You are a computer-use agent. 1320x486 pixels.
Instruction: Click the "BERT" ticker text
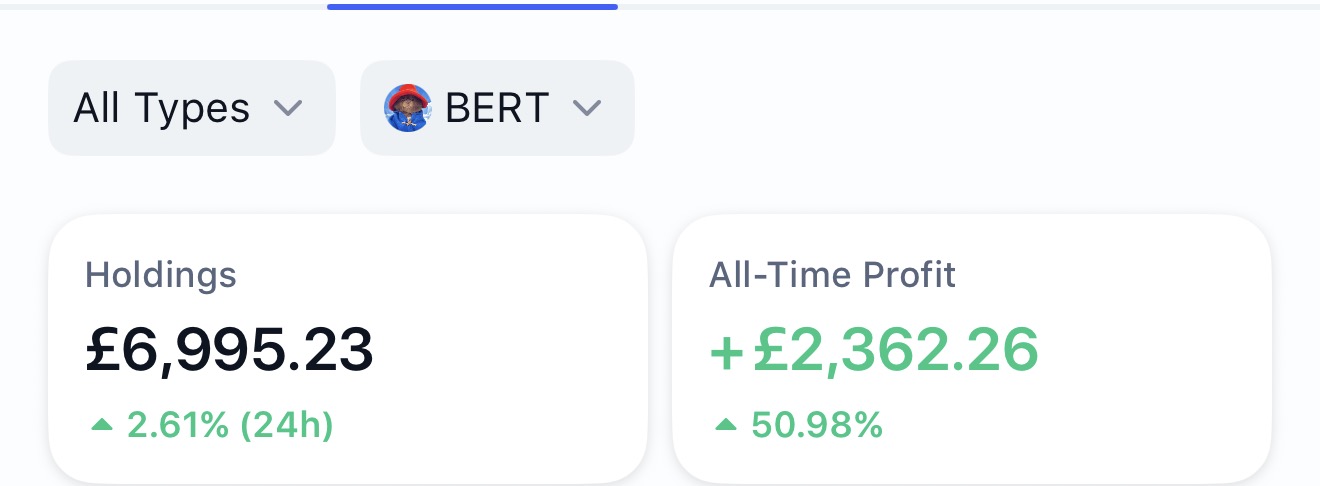(x=497, y=108)
